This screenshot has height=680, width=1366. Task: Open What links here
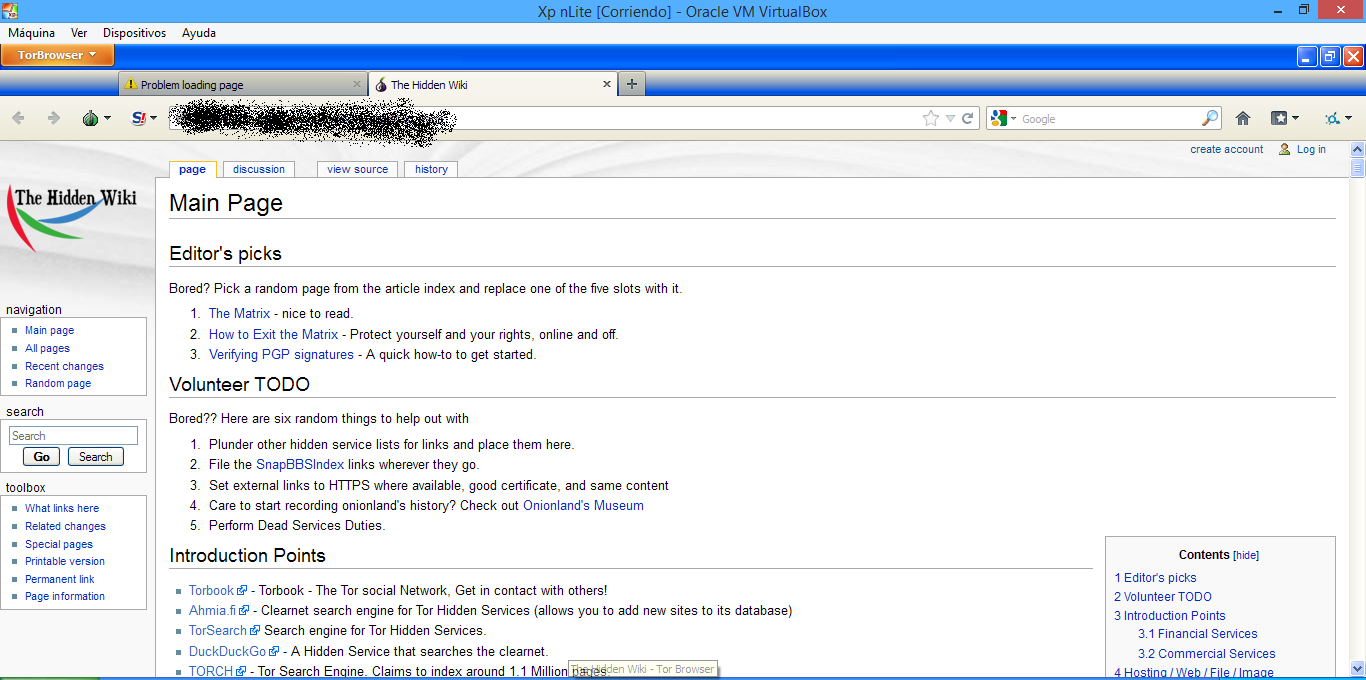(x=62, y=508)
